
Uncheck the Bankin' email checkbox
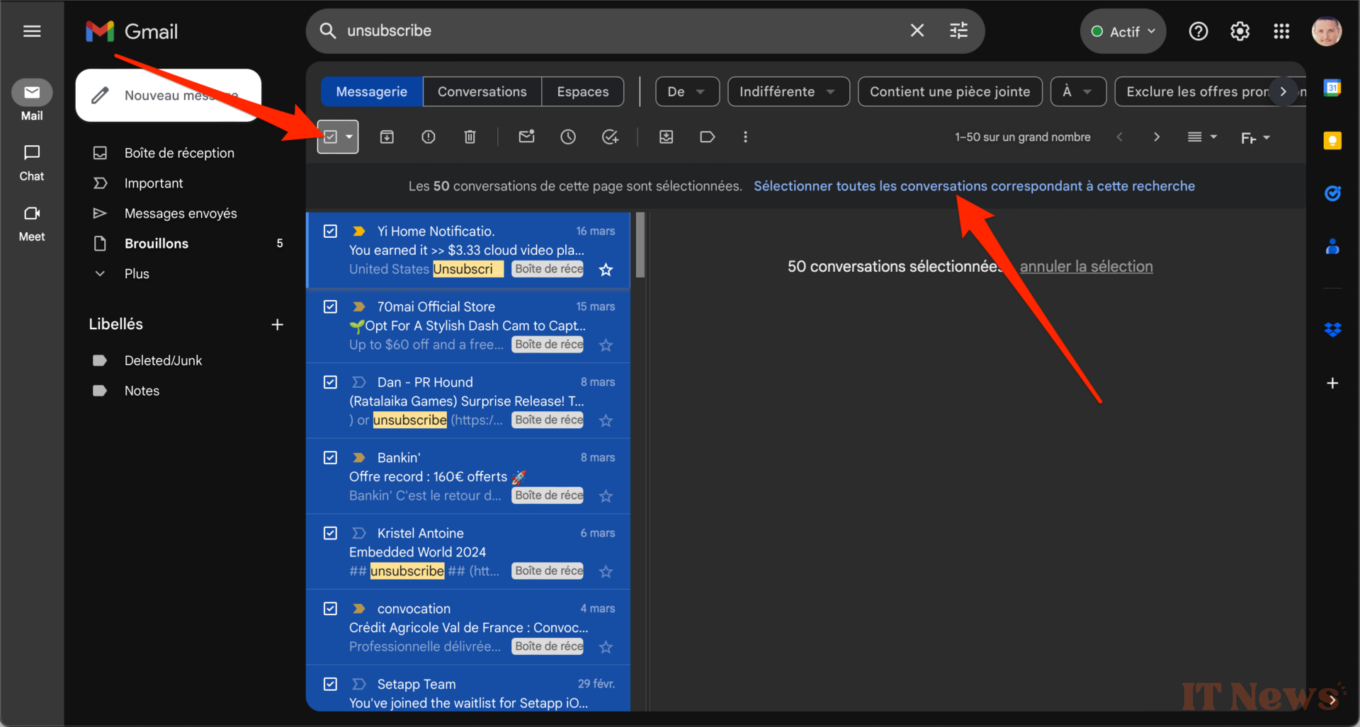(331, 457)
